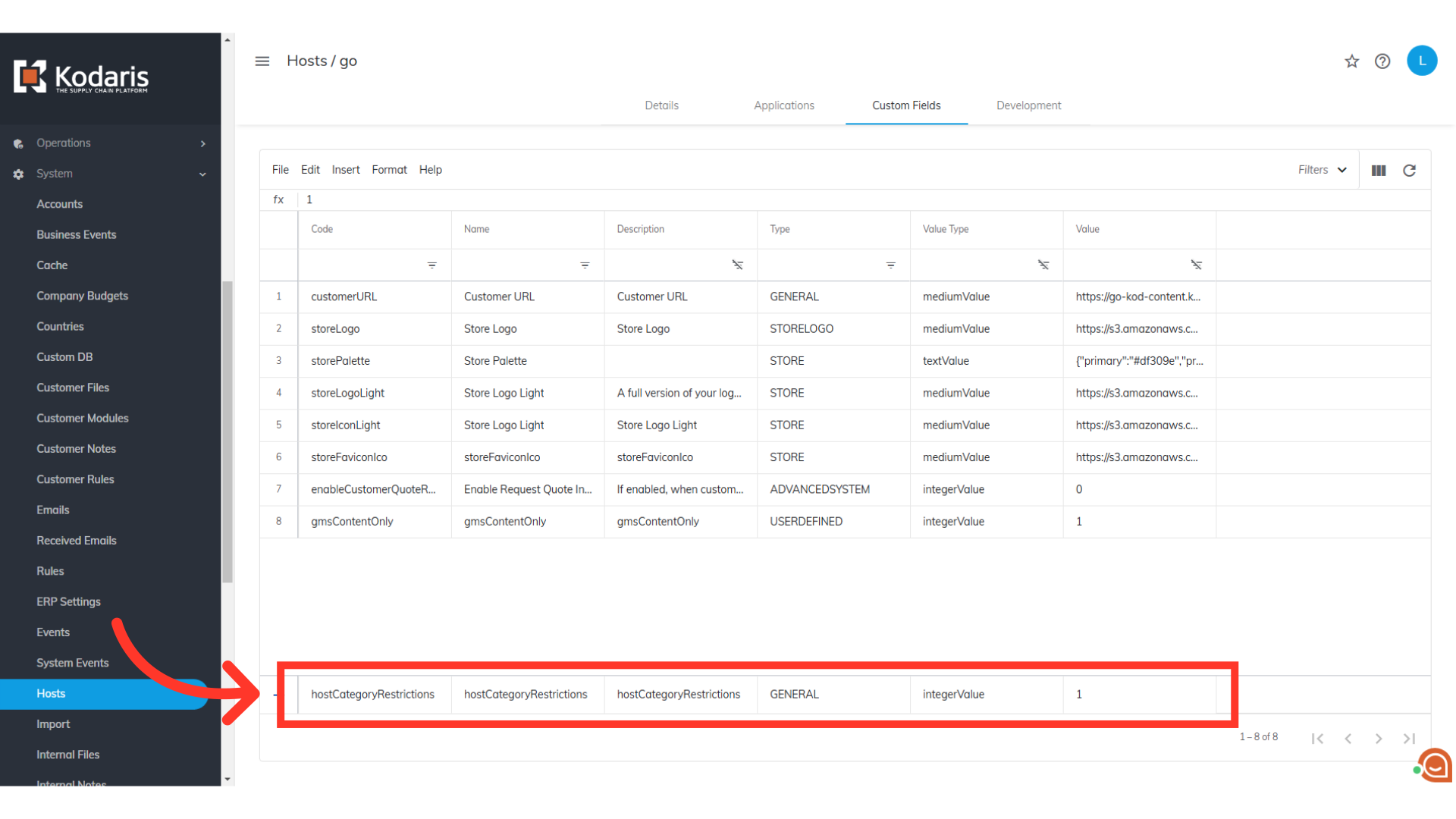Toggle the Value column filter icon
This screenshot has width=1456, height=819.
(x=1196, y=265)
